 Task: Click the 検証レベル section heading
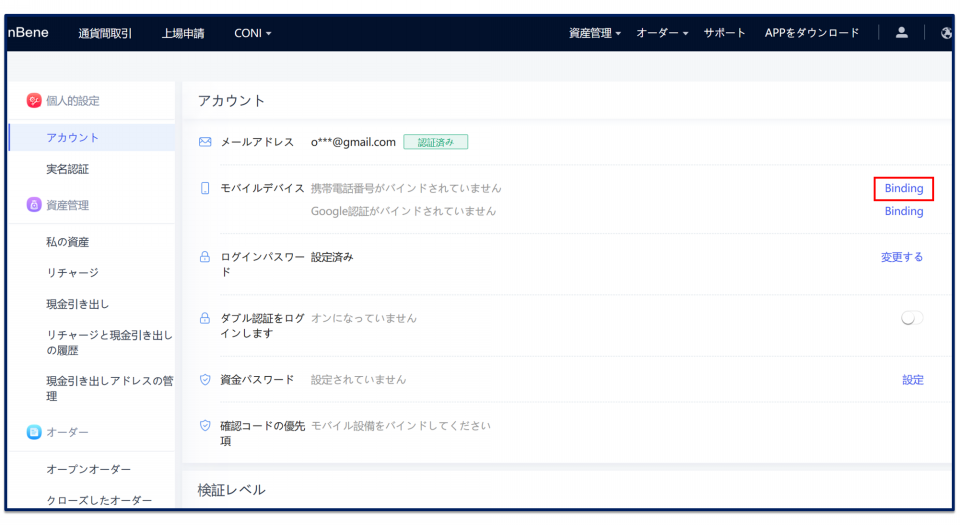tap(231, 490)
